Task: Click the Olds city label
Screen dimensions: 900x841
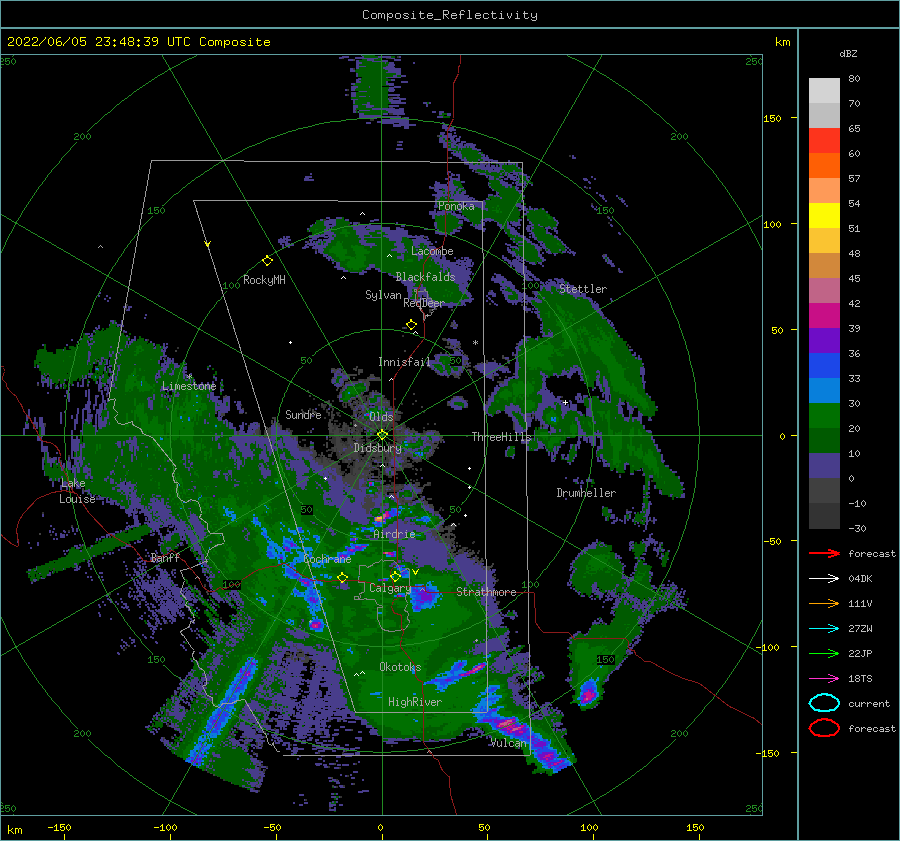Action: [x=381, y=416]
